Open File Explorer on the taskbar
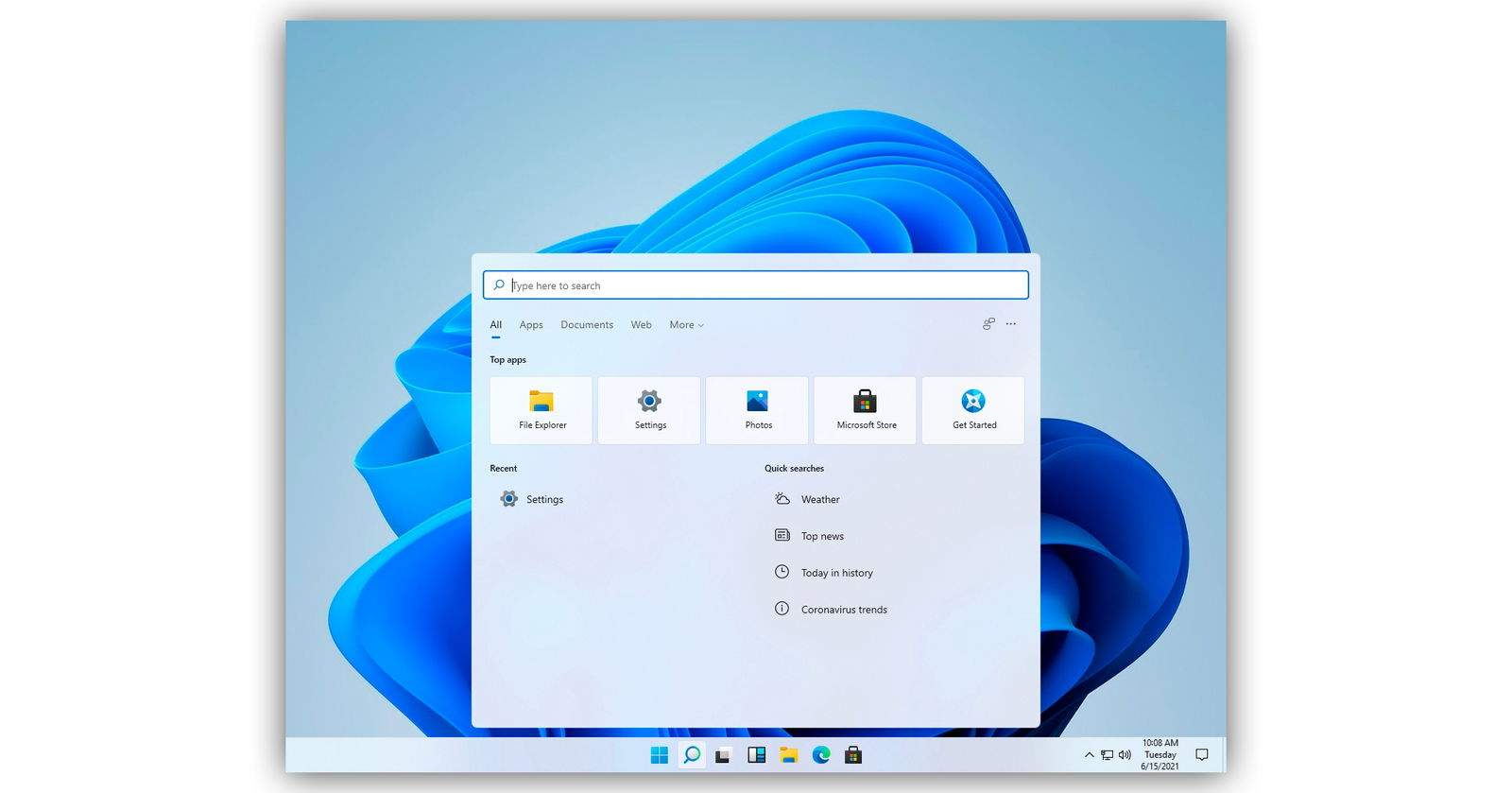Screen dimensions: 1512x793 (788, 755)
